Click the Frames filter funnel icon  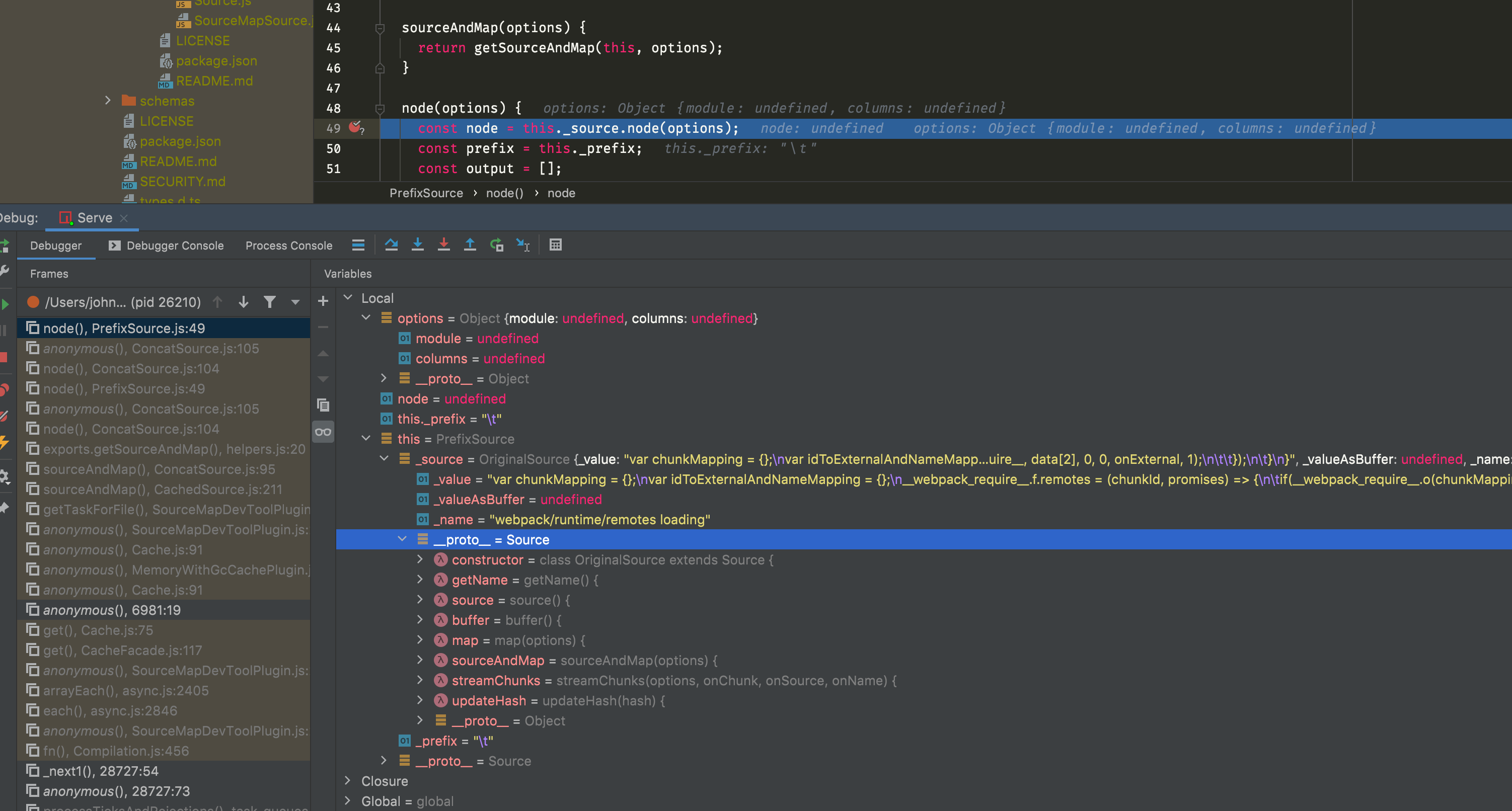coord(269,302)
